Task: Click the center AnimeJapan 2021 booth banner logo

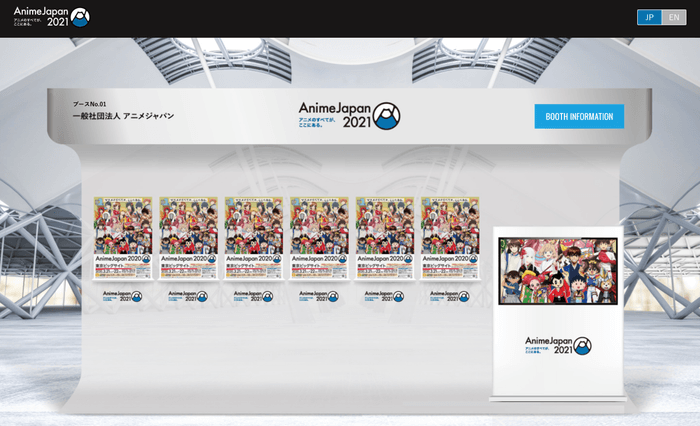Action: (349, 115)
